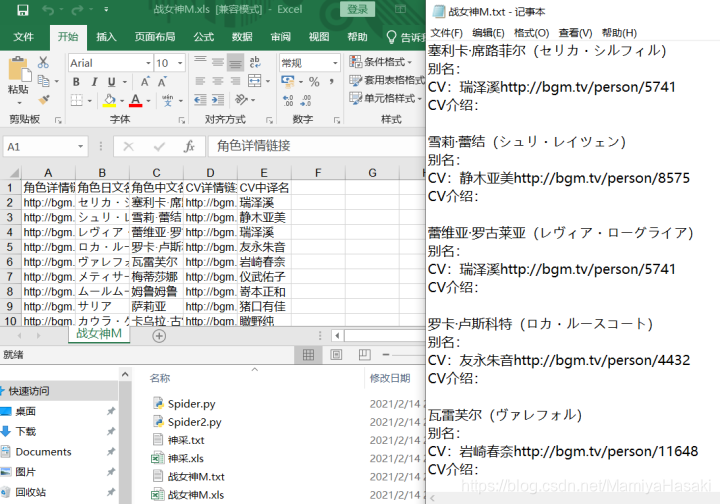Image resolution: width=720 pixels, height=504 pixels.
Task: Click the Wrap Text icon
Action: point(255,62)
